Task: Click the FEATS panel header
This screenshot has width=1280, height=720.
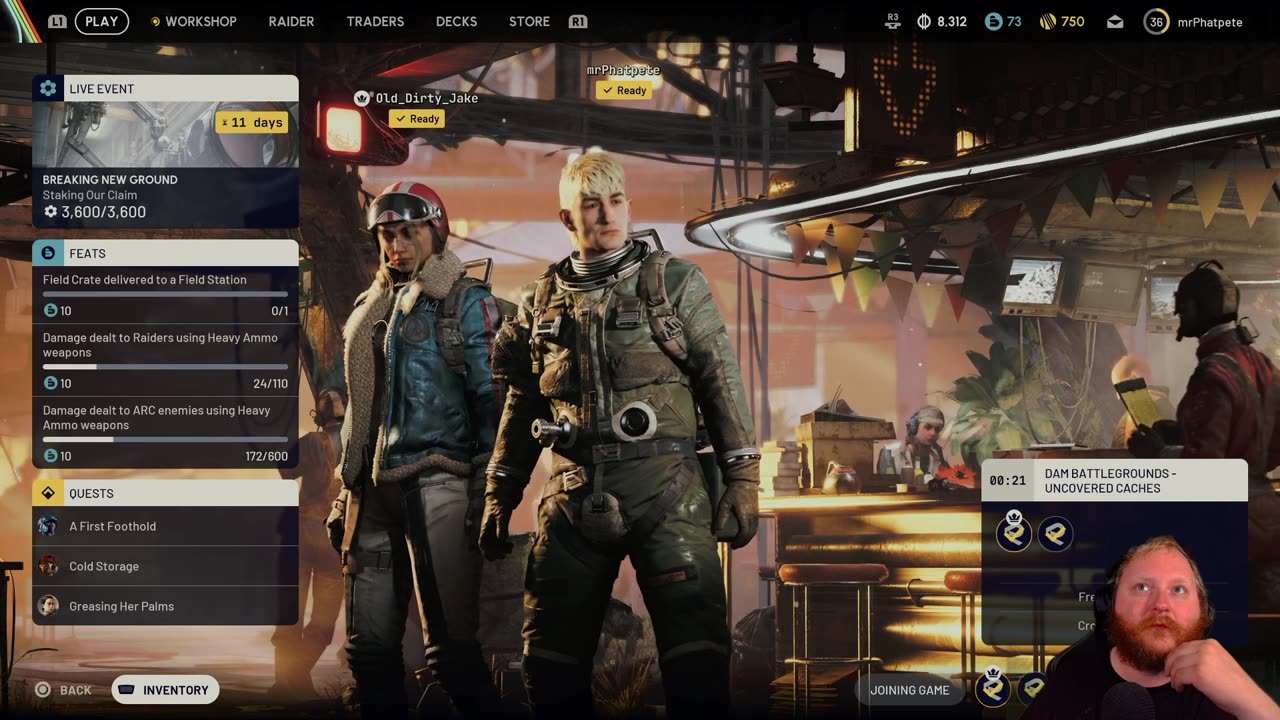Action: (x=165, y=253)
